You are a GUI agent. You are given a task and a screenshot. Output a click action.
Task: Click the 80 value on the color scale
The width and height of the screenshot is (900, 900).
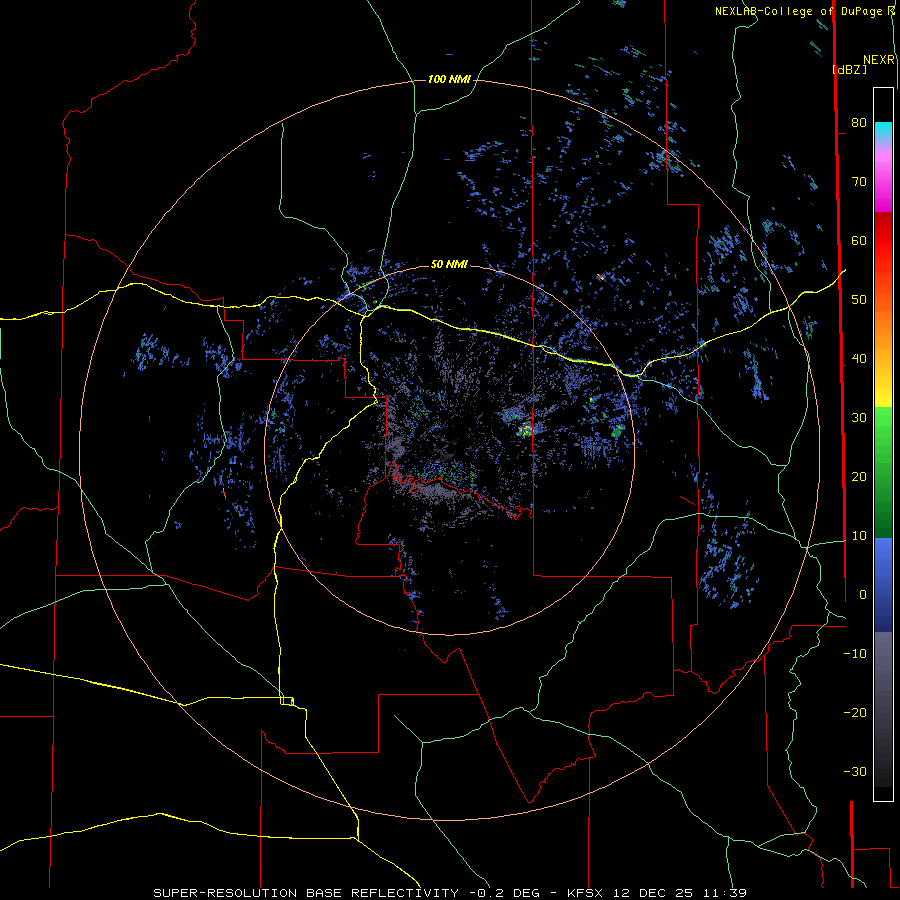point(859,122)
